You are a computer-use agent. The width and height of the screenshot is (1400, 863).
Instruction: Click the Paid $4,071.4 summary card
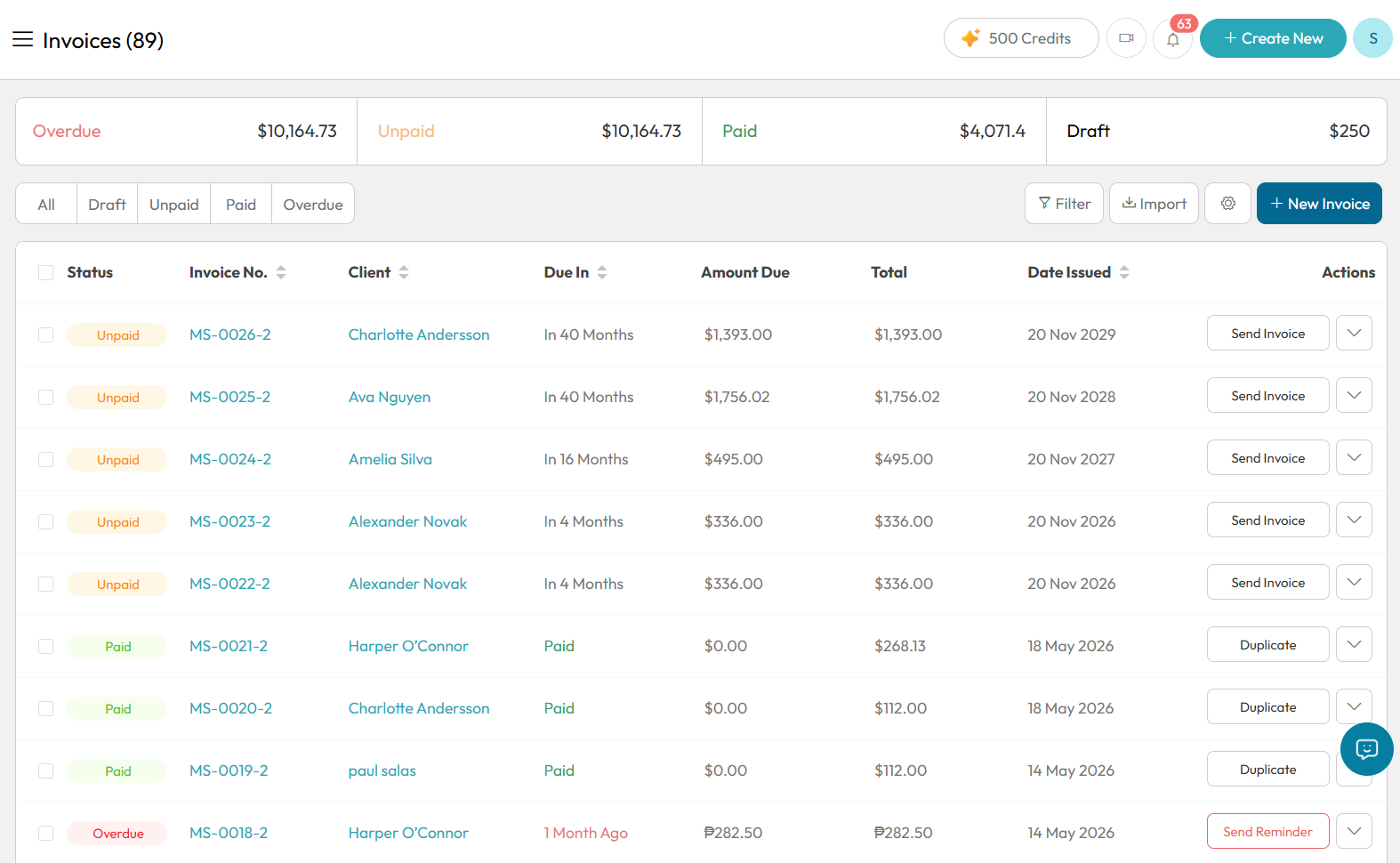(x=874, y=131)
